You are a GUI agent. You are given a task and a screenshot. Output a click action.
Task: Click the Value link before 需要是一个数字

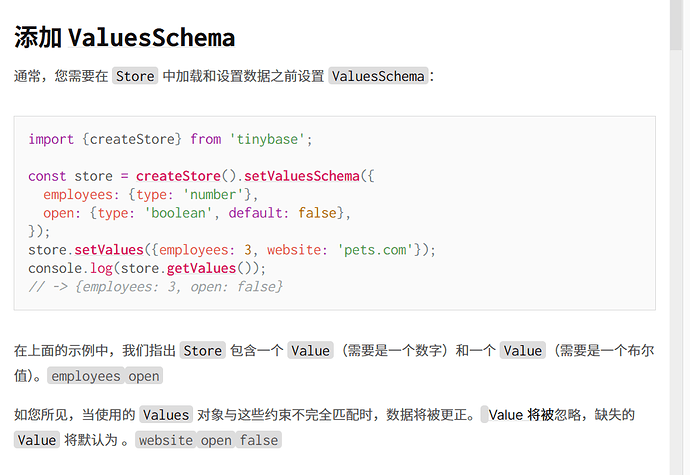[x=310, y=351]
